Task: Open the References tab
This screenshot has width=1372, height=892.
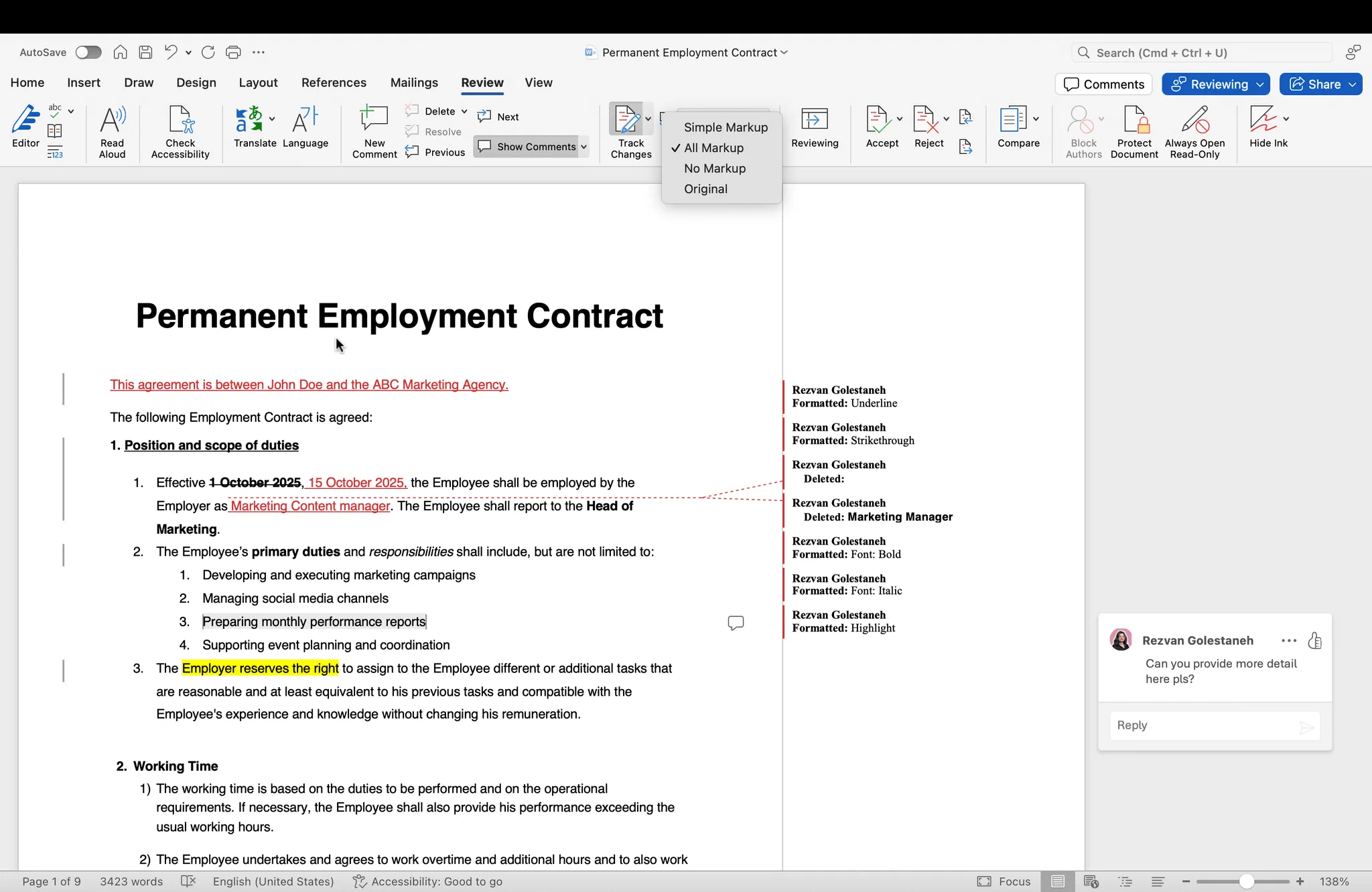Action: (334, 82)
